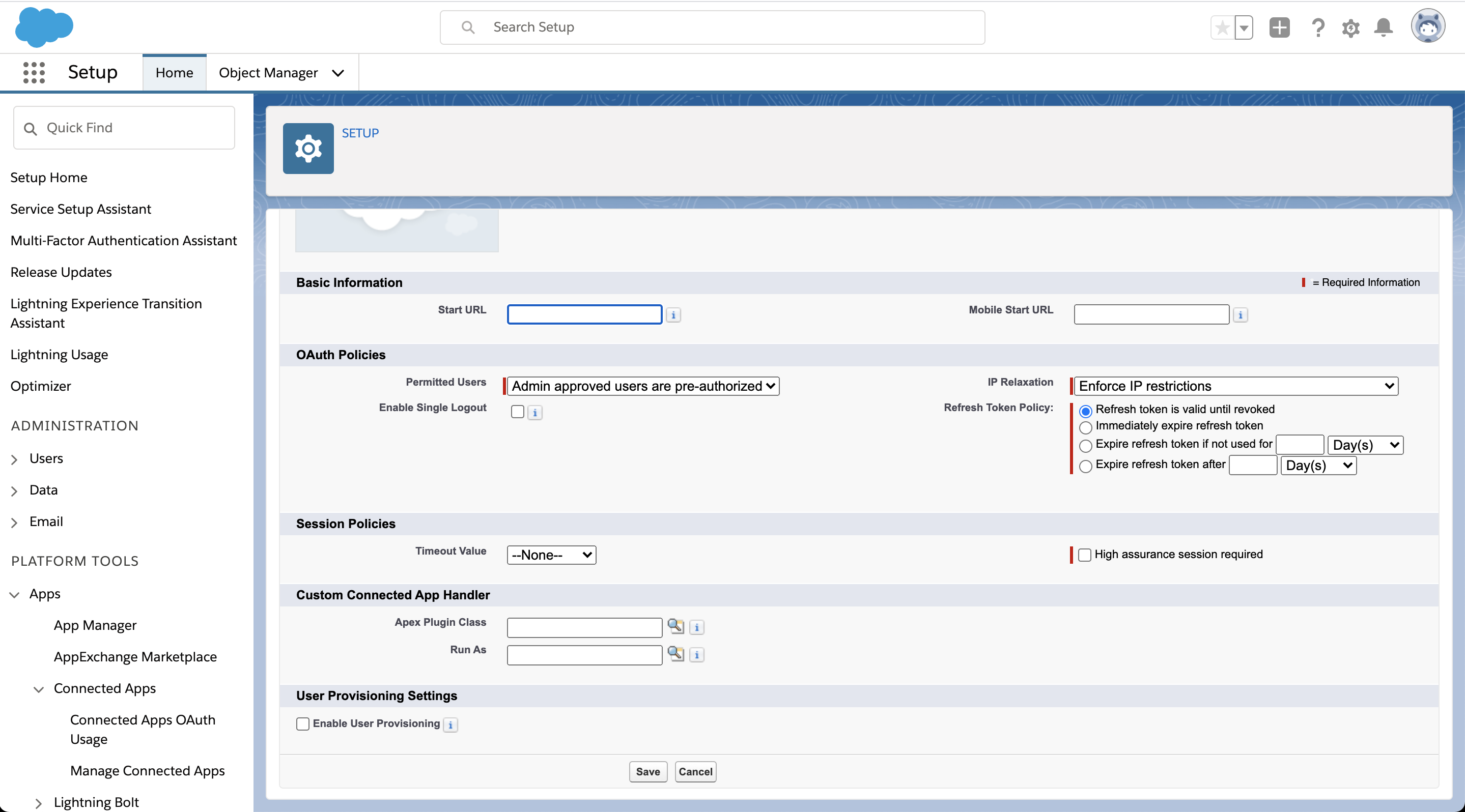Viewport: 1465px width, 812px height.
Task: Select Expire refresh token after option
Action: pyautogui.click(x=1086, y=466)
